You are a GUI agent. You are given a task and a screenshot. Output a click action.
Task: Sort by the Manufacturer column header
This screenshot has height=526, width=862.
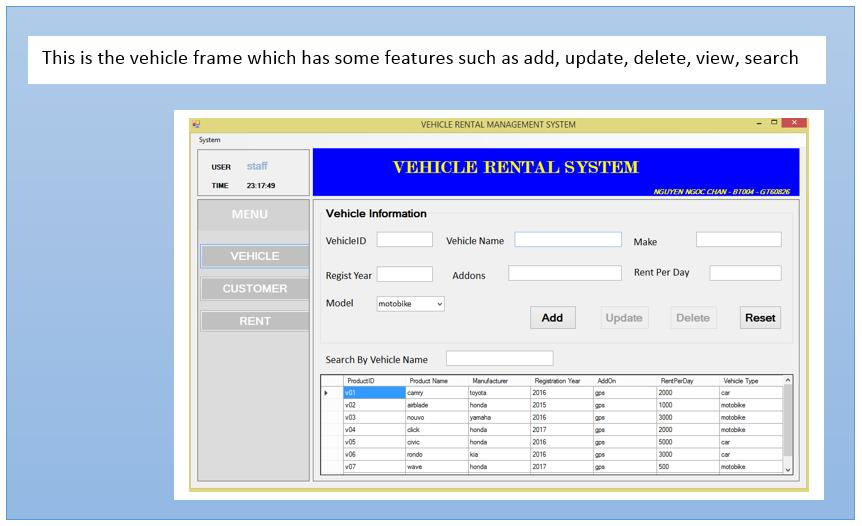tap(490, 381)
